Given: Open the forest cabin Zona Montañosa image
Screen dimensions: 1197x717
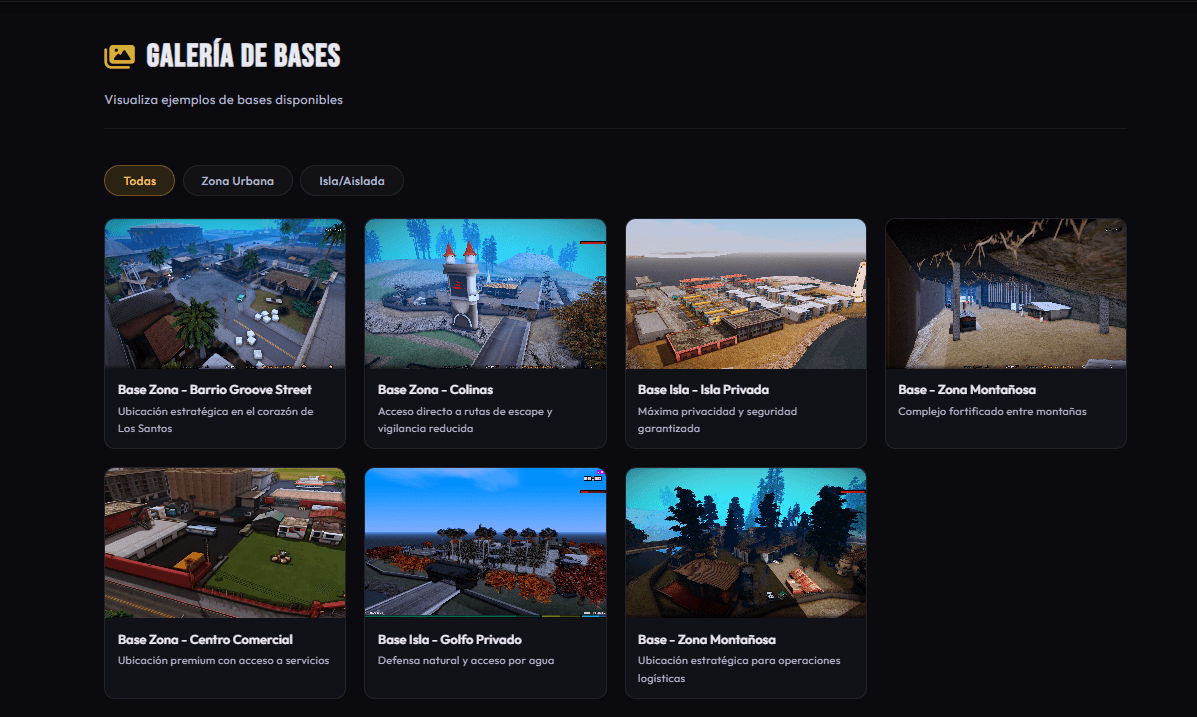Looking at the screenshot, I should [x=746, y=543].
